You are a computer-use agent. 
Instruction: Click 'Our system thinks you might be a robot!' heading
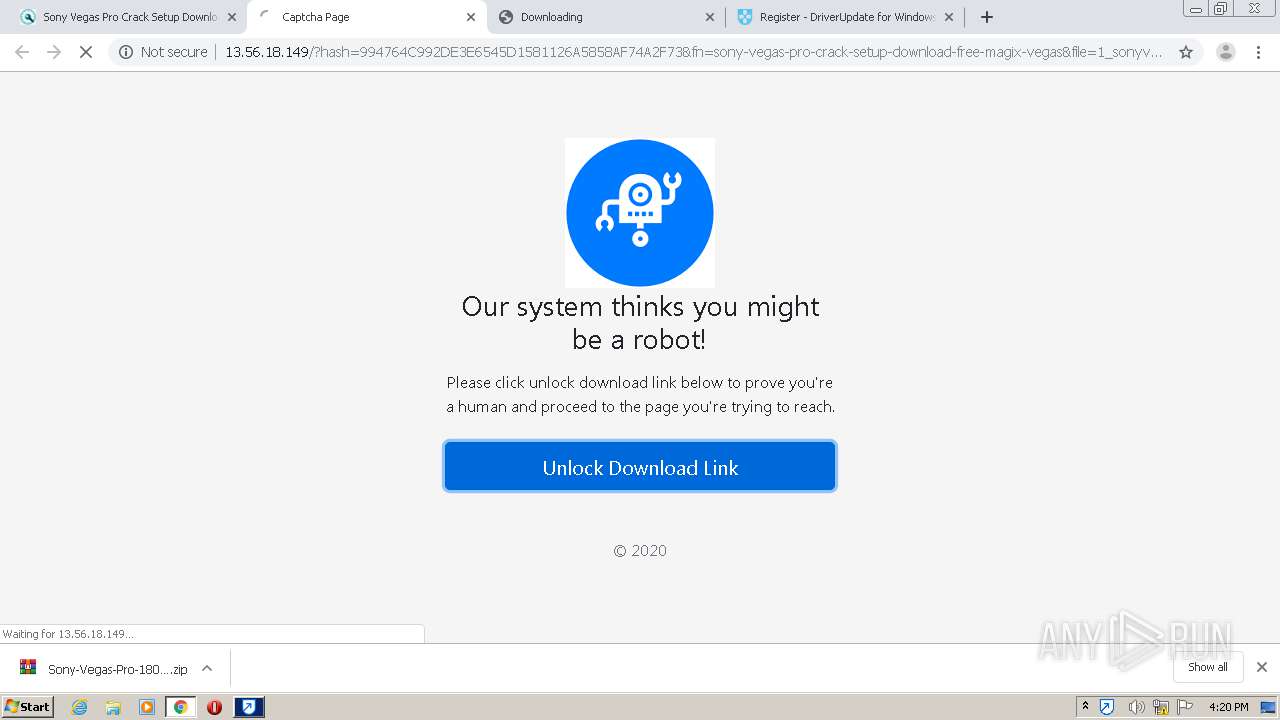click(640, 322)
